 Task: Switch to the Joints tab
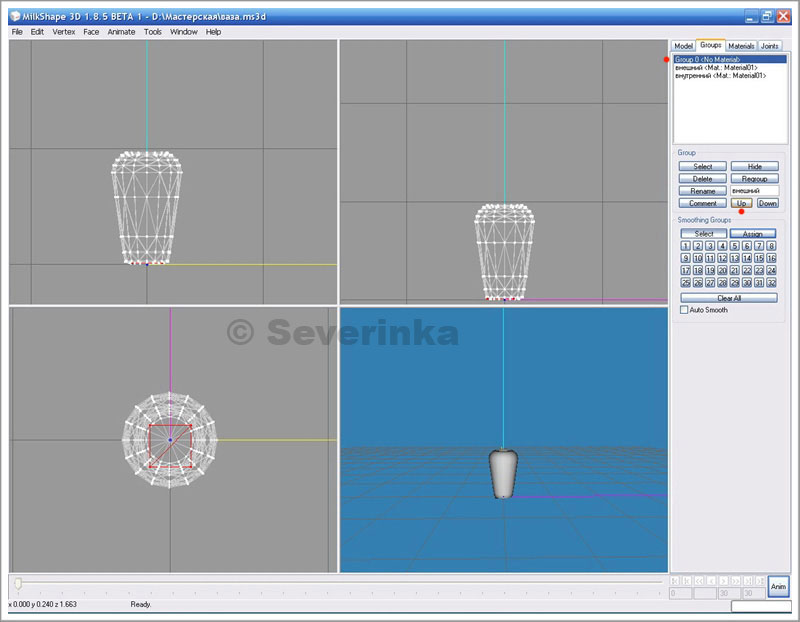pos(770,46)
